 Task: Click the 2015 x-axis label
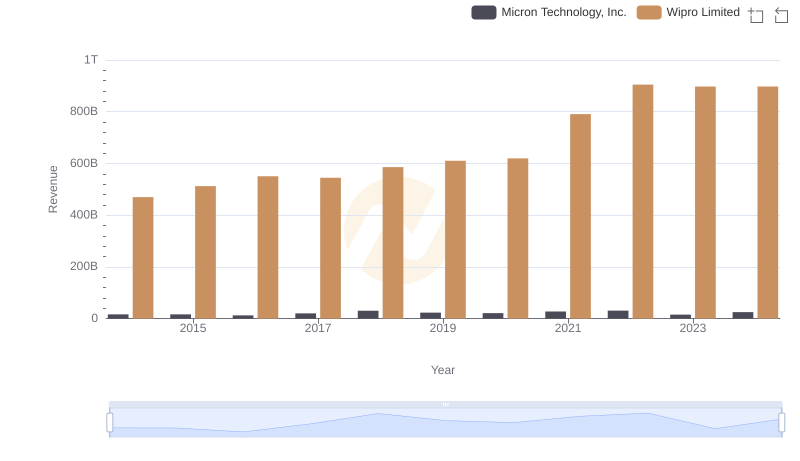(x=193, y=328)
